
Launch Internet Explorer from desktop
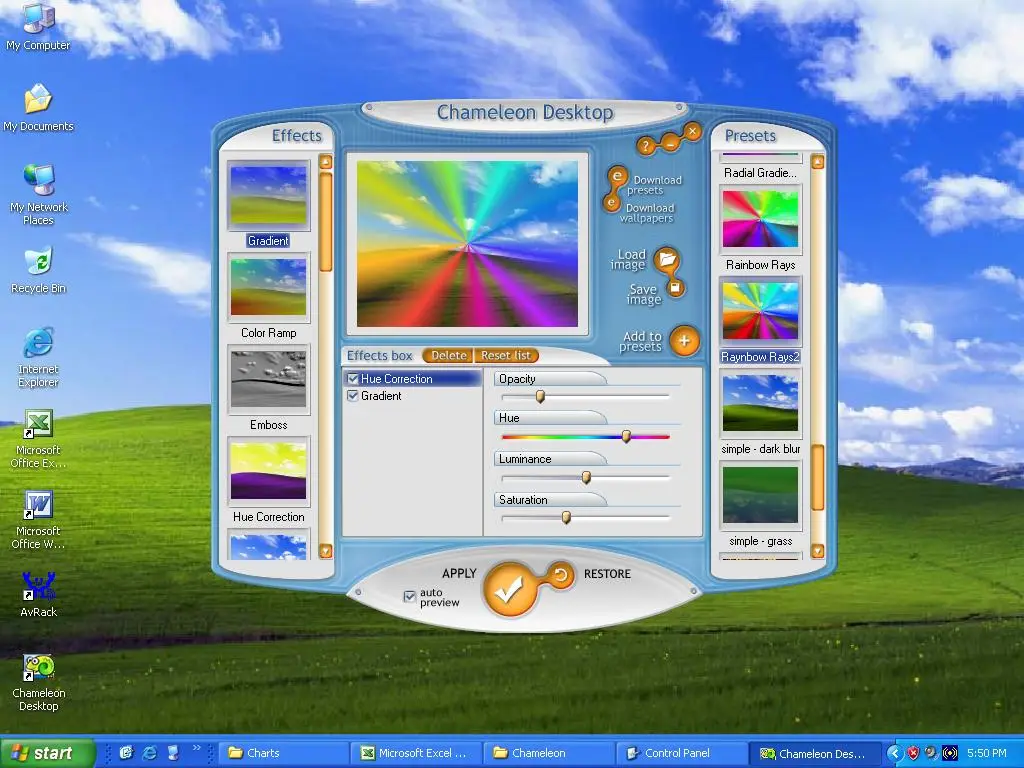[x=38, y=357]
